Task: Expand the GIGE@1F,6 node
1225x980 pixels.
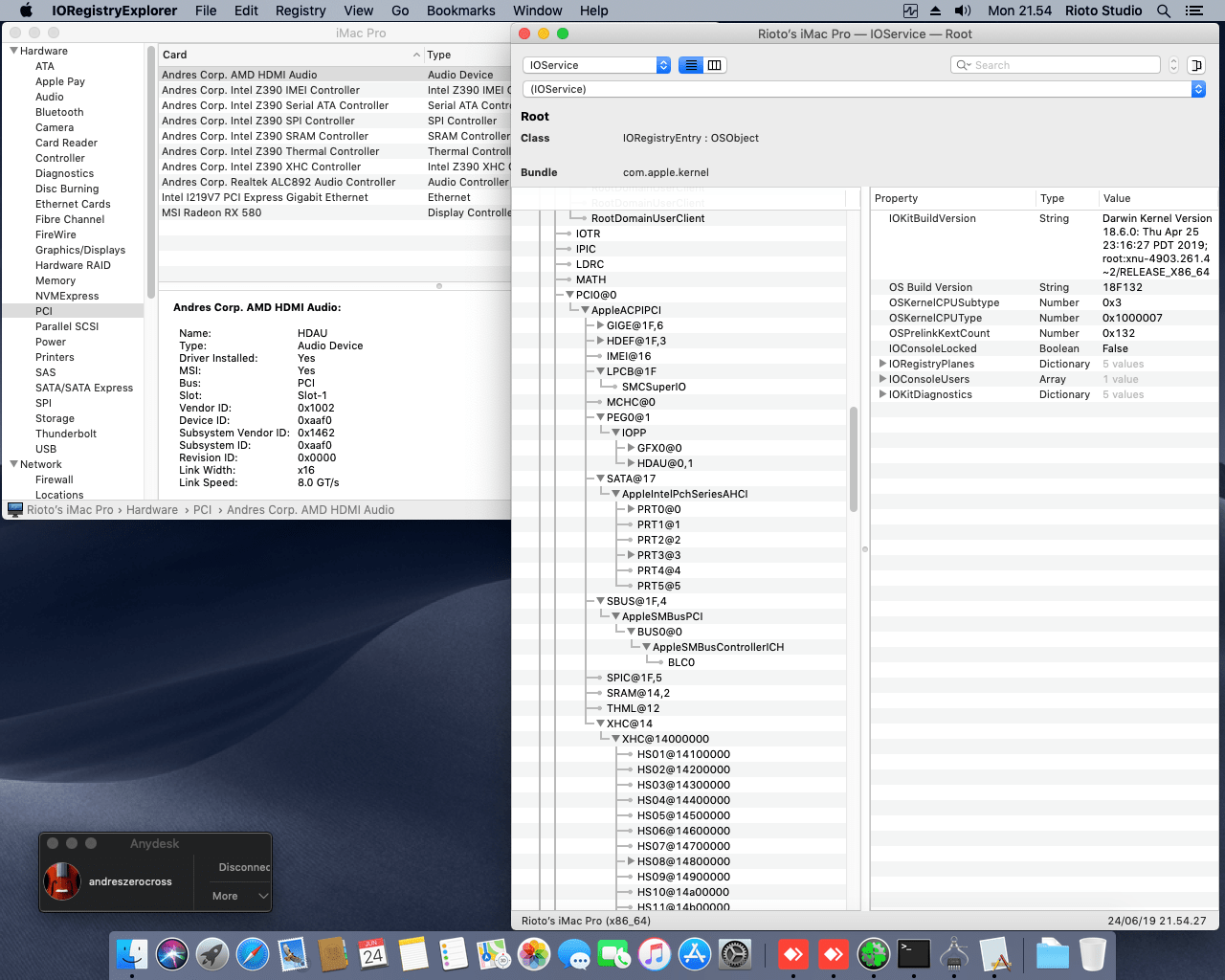Action: (601, 325)
